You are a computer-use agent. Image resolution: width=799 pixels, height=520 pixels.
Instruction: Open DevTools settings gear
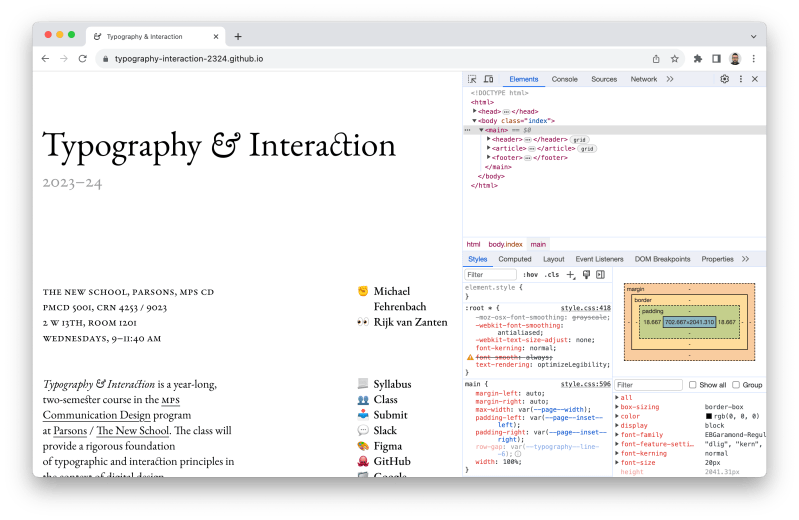tap(724, 79)
